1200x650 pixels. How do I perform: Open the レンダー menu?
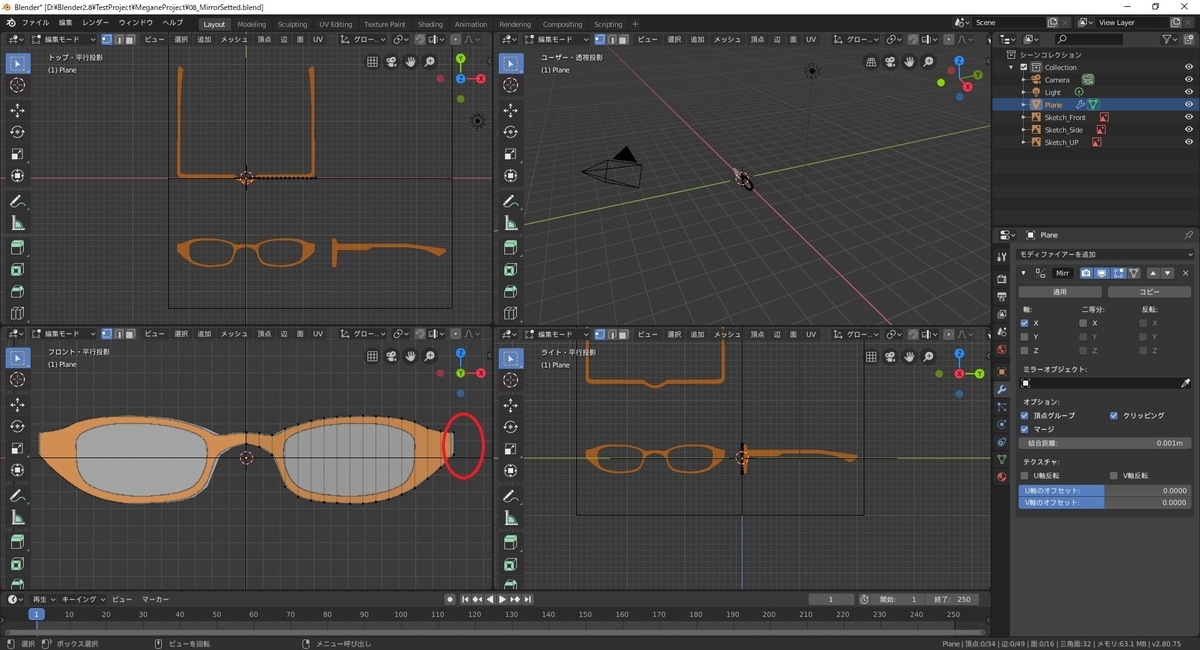tap(96, 22)
